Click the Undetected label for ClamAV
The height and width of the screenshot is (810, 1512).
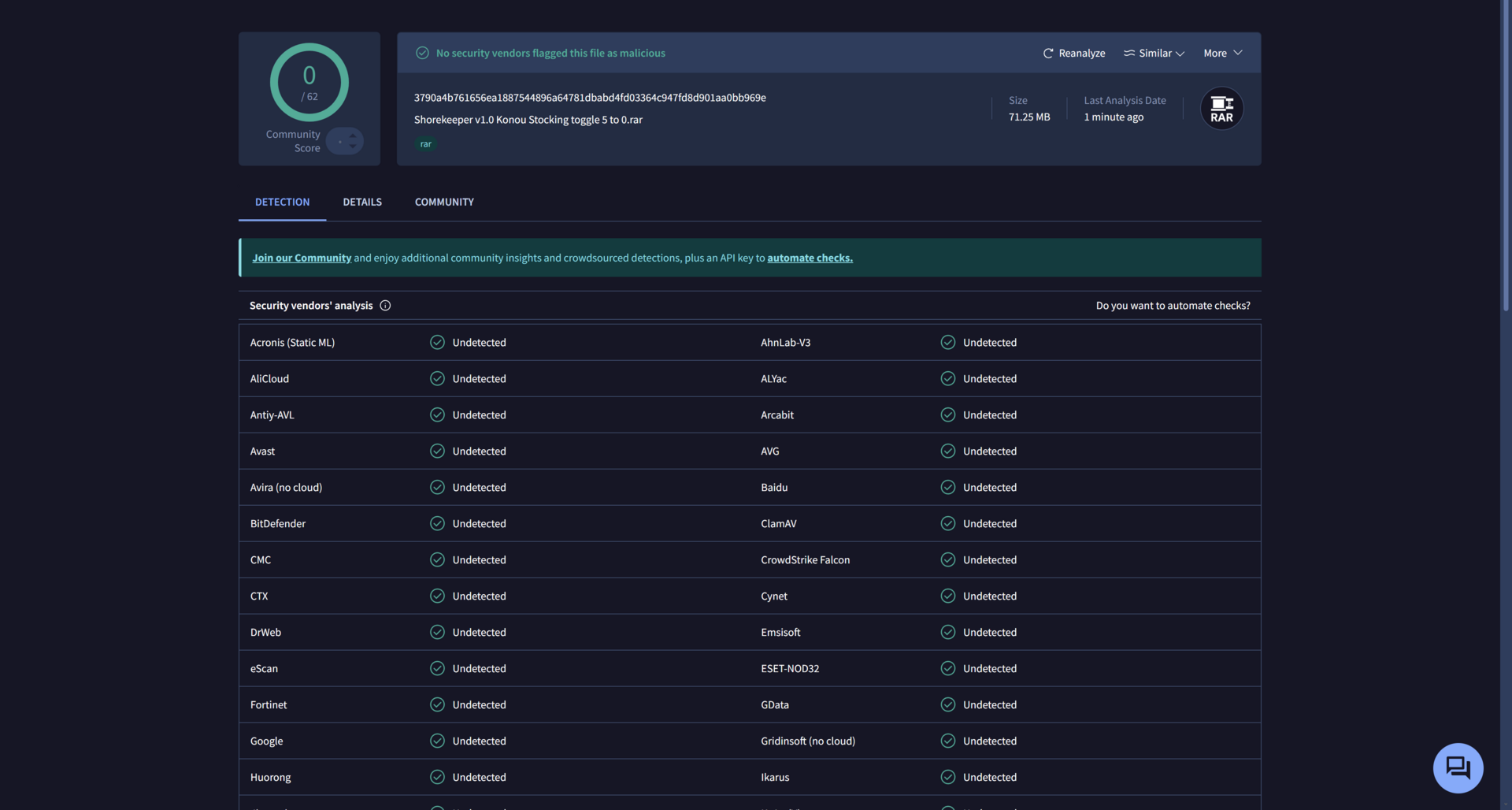pyautogui.click(x=990, y=523)
